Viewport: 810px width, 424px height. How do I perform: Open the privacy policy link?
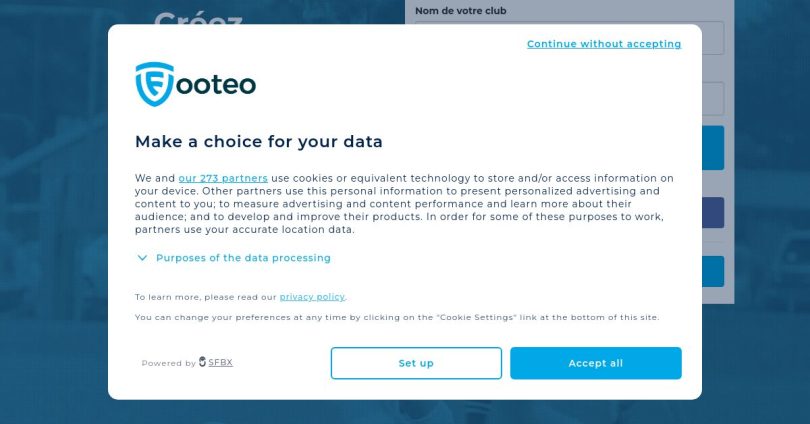tap(312, 297)
